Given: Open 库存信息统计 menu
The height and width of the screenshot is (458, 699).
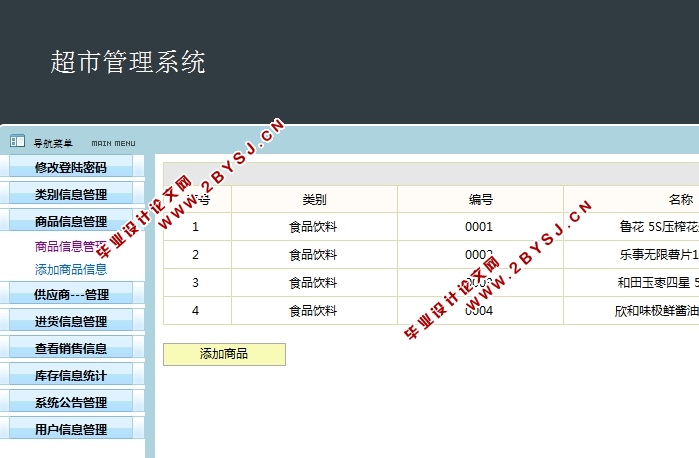Looking at the screenshot, I should pyautogui.click(x=71, y=375).
